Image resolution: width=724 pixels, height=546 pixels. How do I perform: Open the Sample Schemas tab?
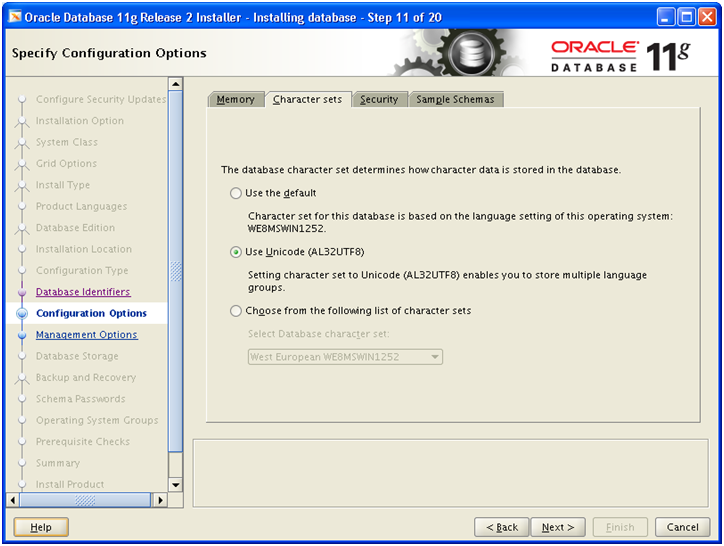[x=455, y=99]
